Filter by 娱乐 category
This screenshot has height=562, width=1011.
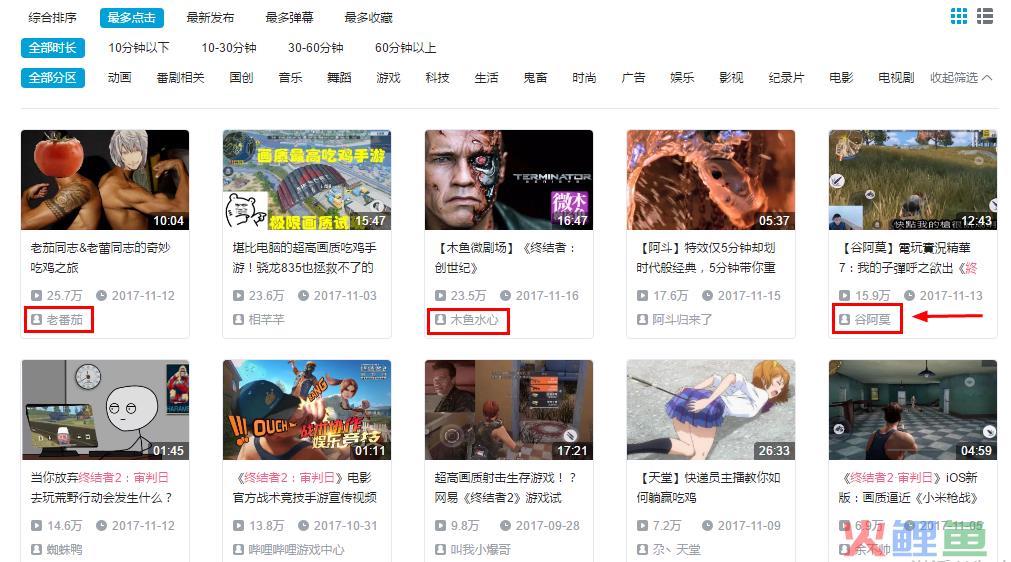point(682,78)
